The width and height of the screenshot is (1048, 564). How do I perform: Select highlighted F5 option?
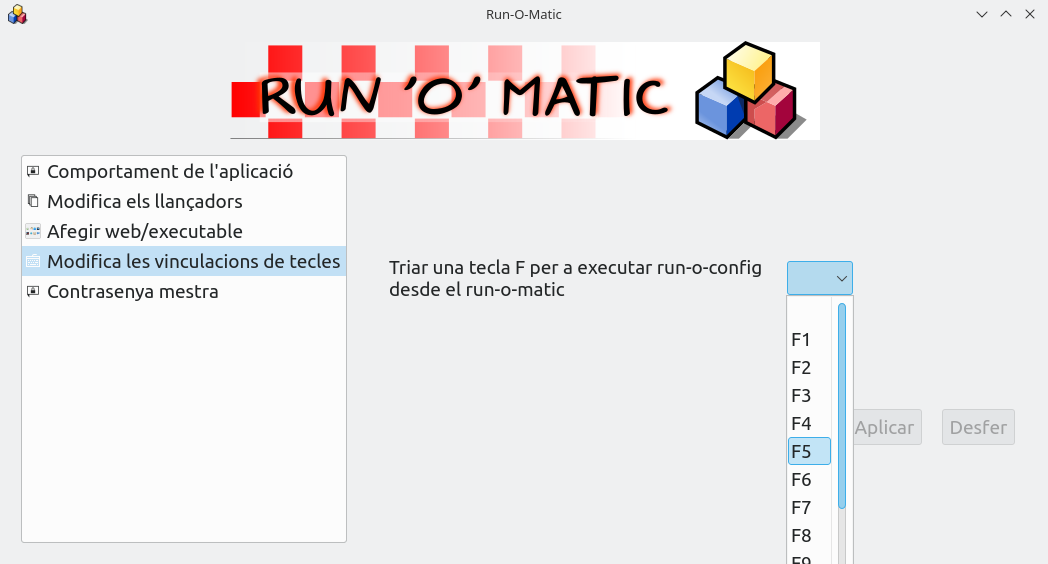(809, 452)
